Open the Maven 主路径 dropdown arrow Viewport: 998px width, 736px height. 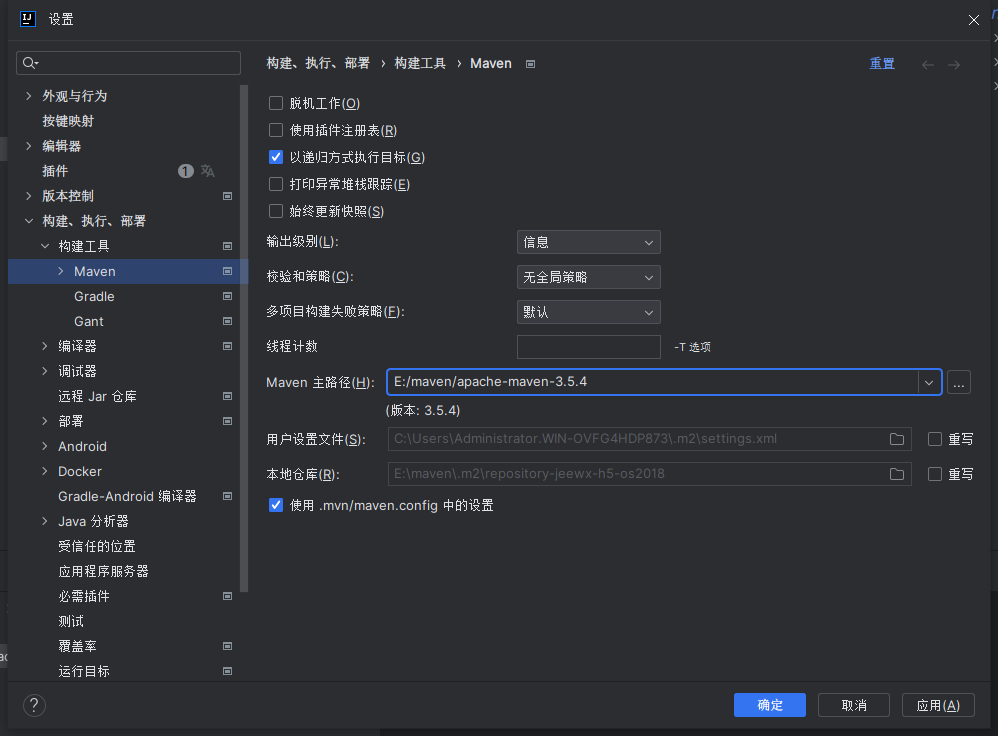click(928, 382)
